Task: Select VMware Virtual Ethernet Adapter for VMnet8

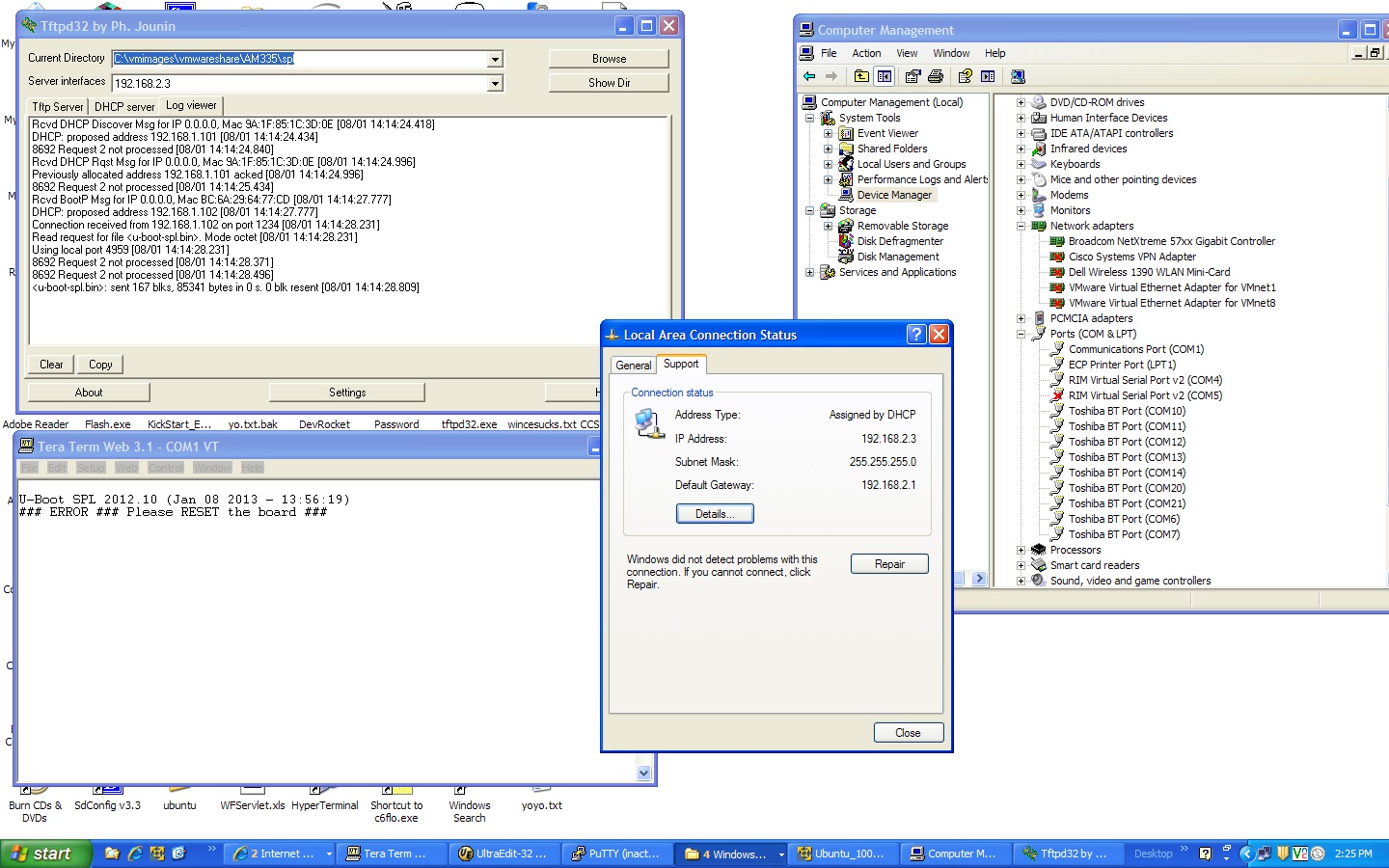Action: pos(1172,303)
